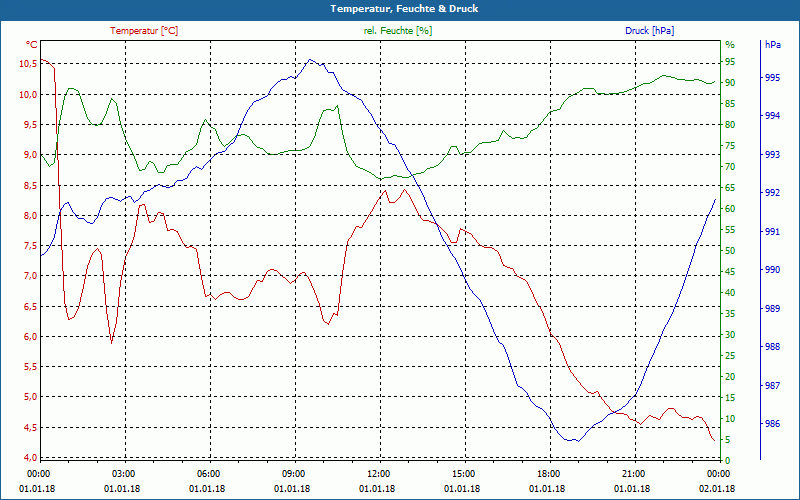Pick the 10,5 tick on the temperature axis
Image resolution: width=800 pixels, height=500 pixels.
point(28,64)
